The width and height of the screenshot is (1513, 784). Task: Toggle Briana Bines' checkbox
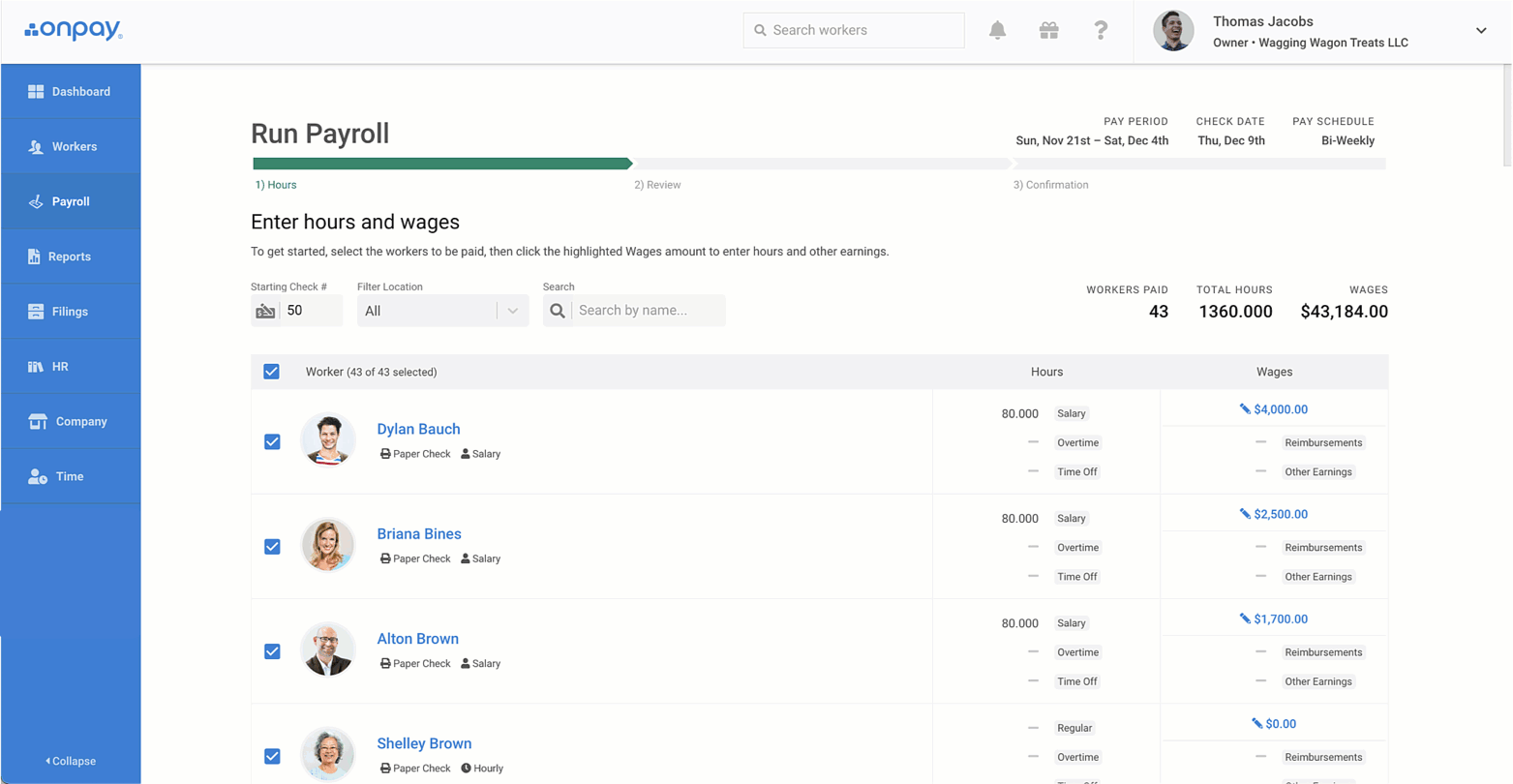[272, 547]
